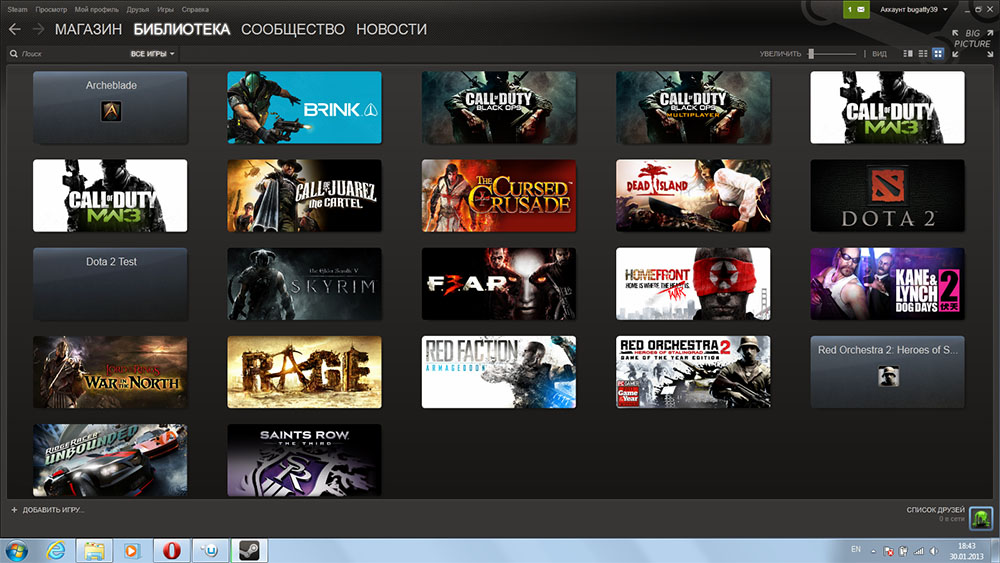This screenshot has width=1000, height=563.
Task: Open the friends list avatar icon
Action: pyautogui.click(x=981, y=516)
